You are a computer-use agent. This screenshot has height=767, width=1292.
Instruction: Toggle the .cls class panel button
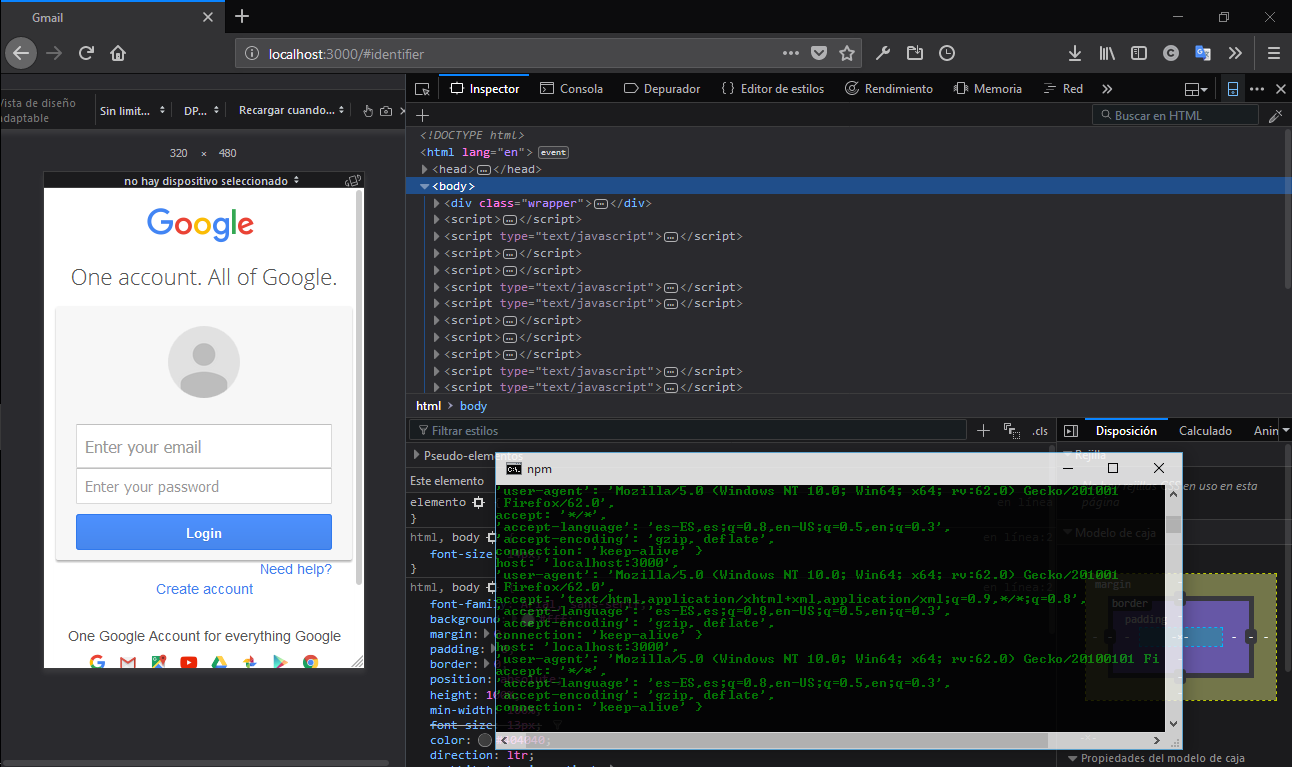(1040, 431)
